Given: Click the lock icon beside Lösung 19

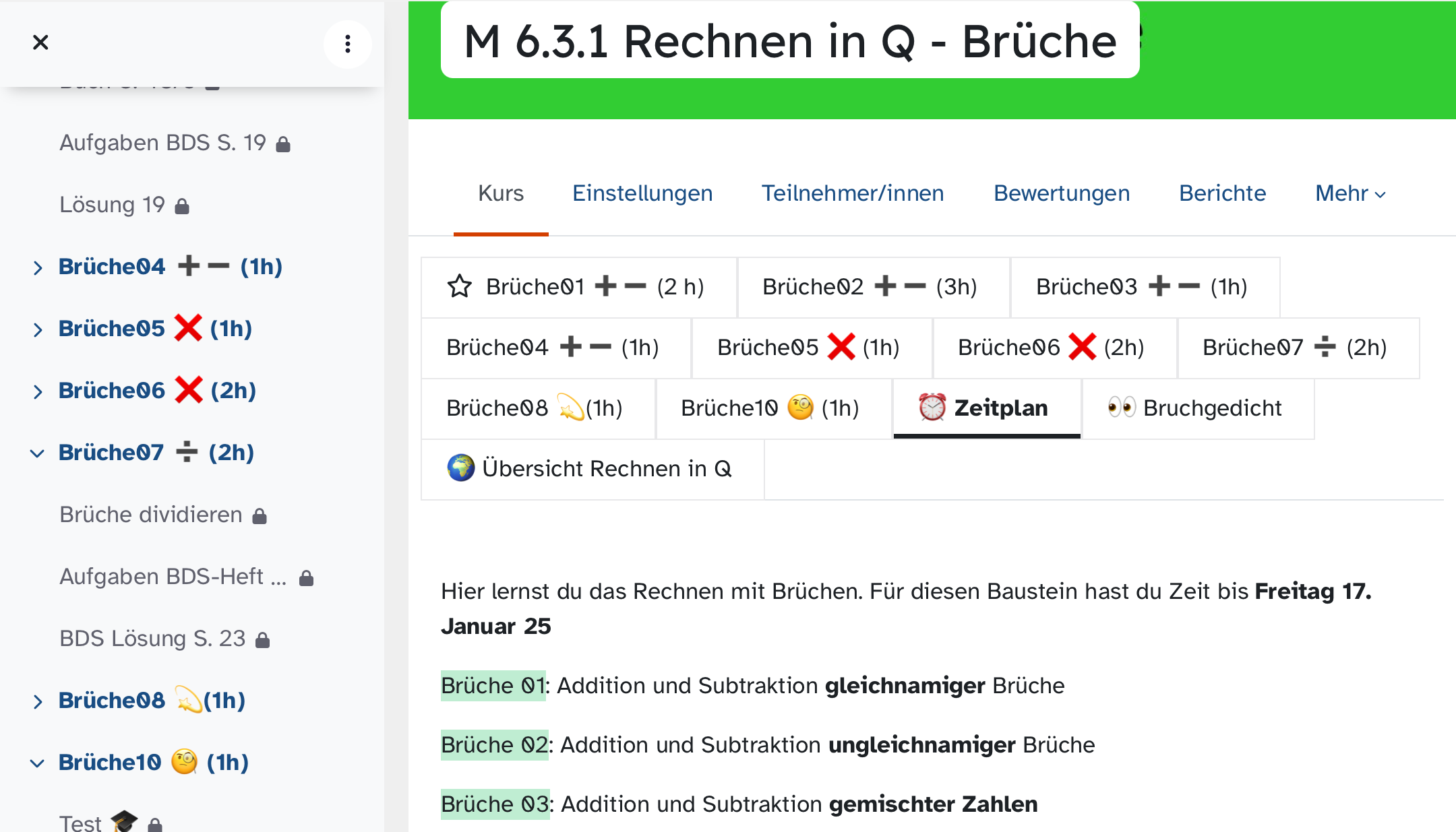Looking at the screenshot, I should (x=182, y=206).
